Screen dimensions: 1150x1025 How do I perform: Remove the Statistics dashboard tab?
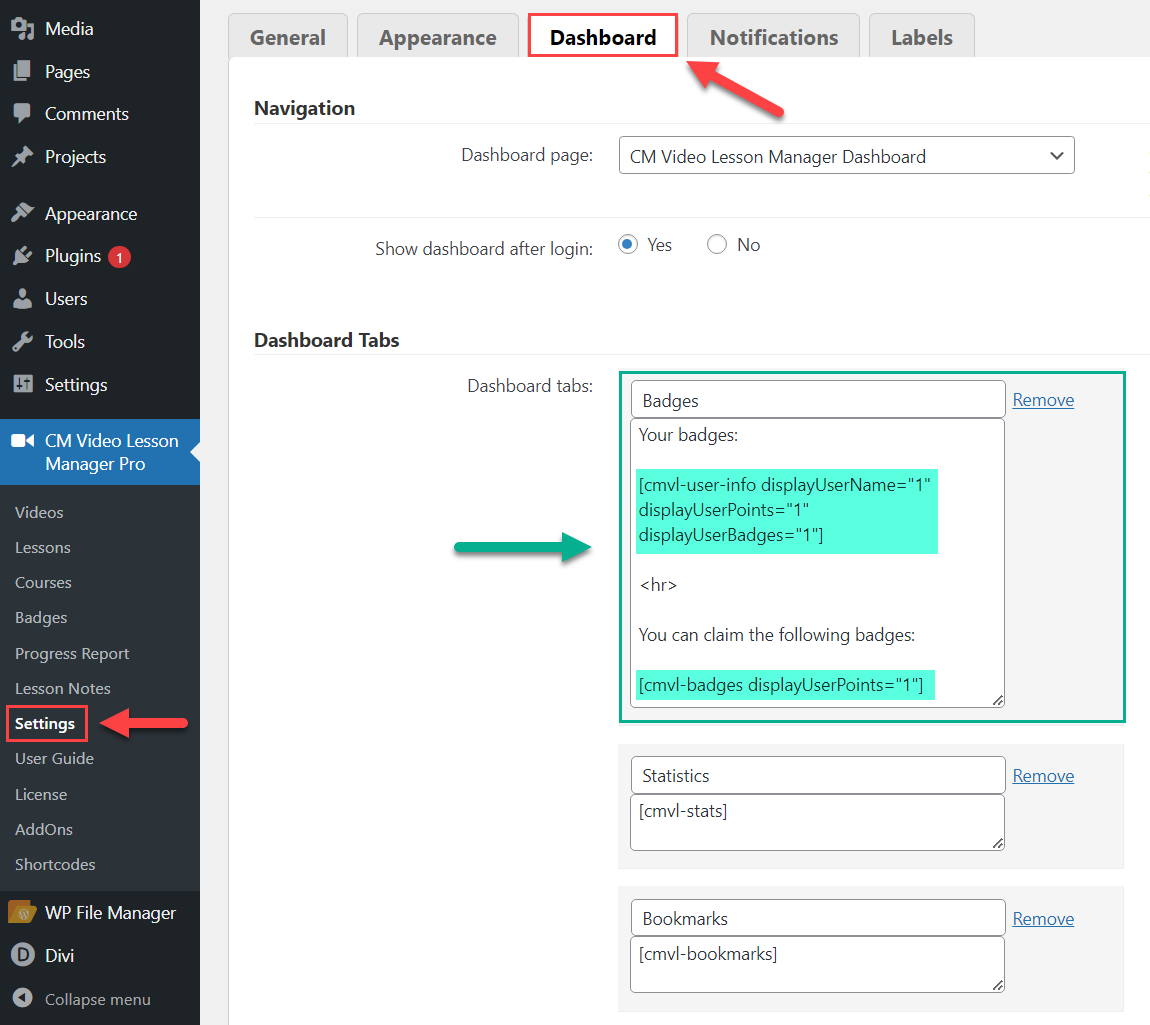pos(1043,776)
